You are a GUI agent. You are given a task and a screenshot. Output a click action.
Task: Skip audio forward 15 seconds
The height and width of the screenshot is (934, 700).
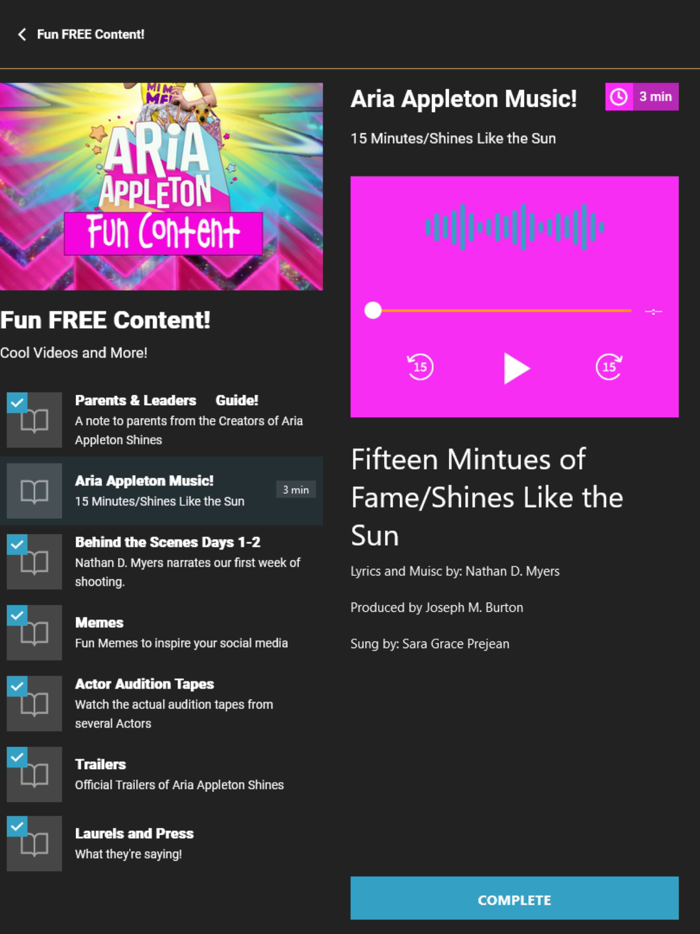(x=609, y=366)
